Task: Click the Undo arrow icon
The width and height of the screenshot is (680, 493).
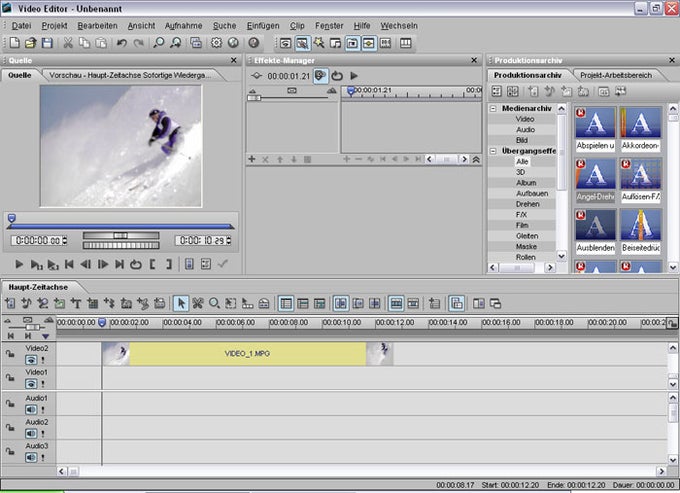Action: tap(122, 43)
